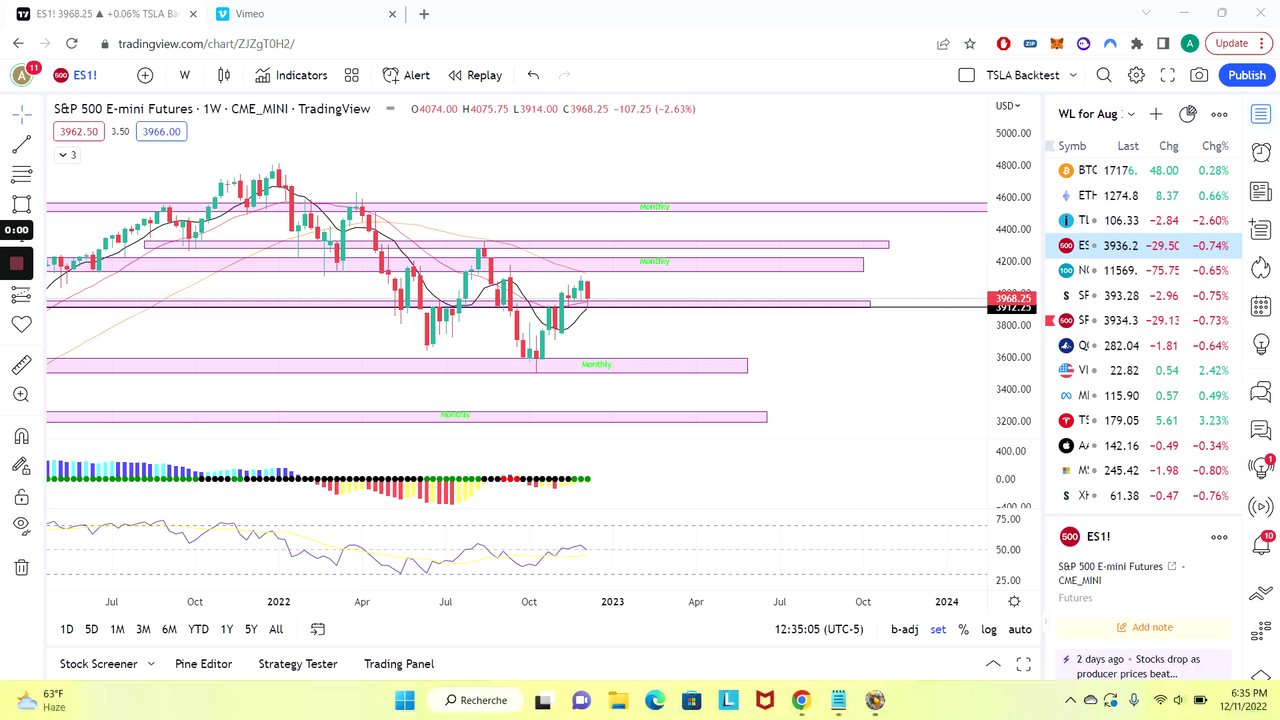Open the favorites heart tool
This screenshot has width=1280, height=720.
[21, 324]
